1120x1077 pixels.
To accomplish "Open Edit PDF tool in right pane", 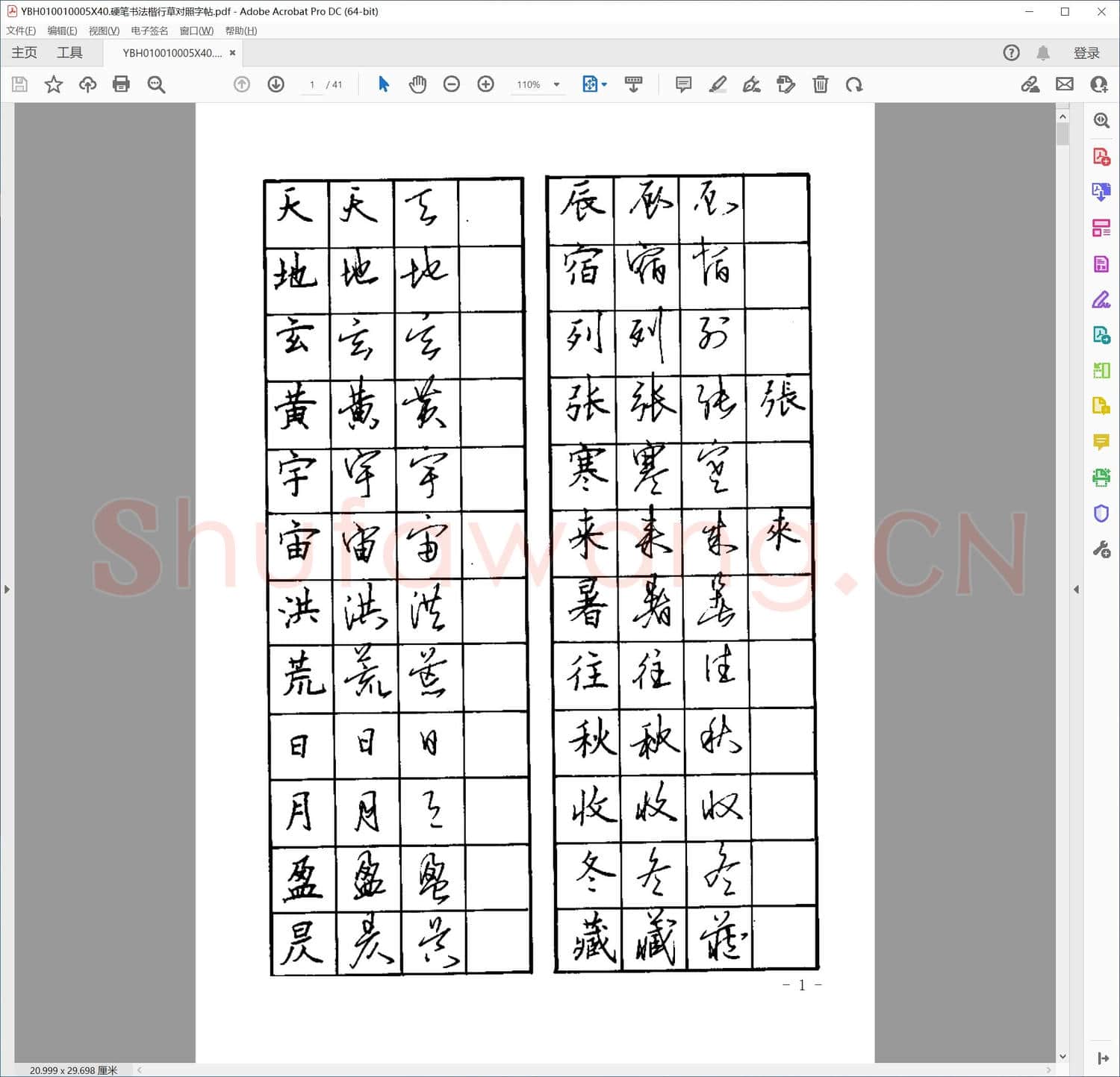I will coord(1101,263).
